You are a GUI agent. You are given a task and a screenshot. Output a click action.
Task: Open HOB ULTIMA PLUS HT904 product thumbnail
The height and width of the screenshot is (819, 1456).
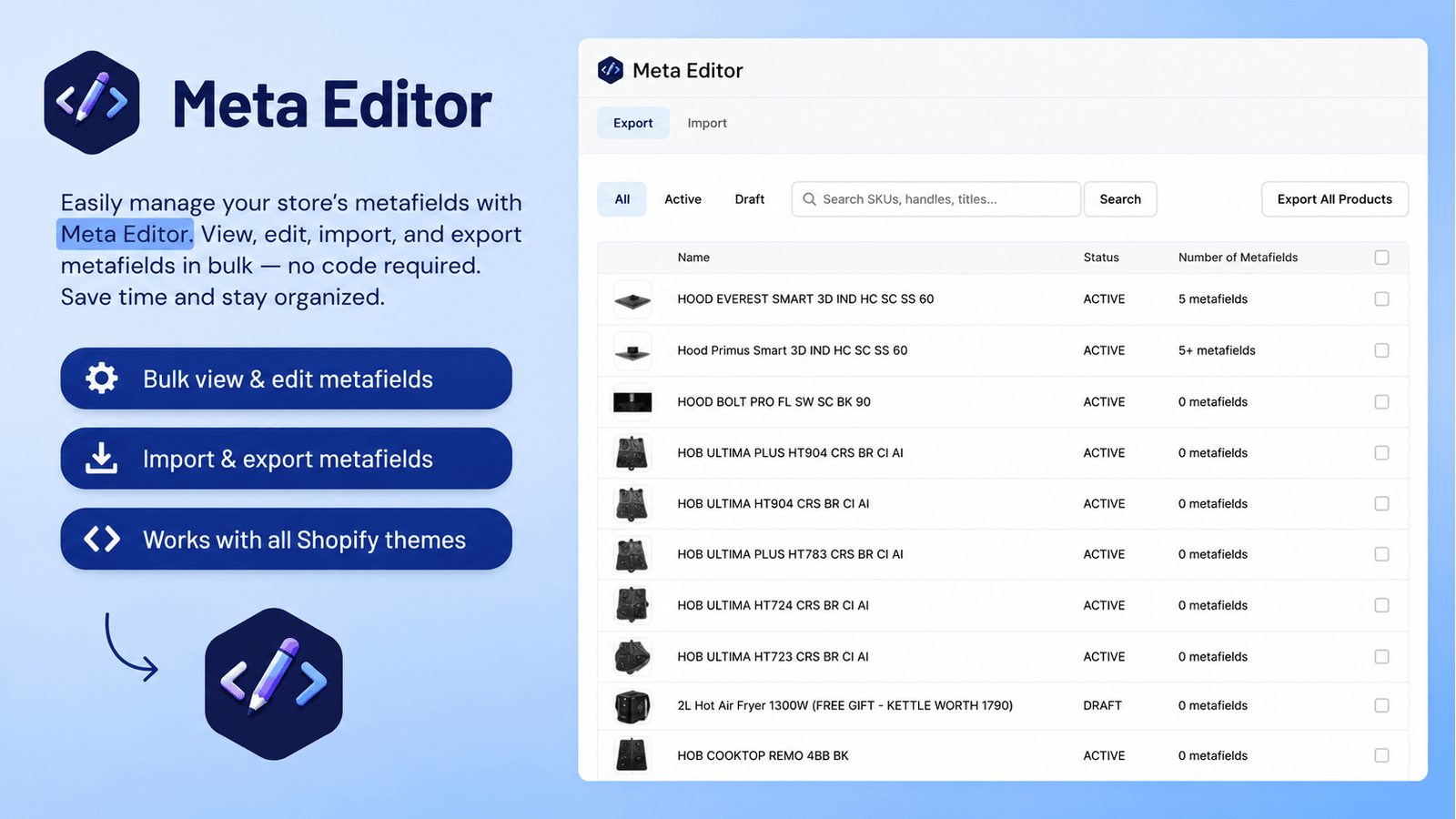tap(632, 452)
